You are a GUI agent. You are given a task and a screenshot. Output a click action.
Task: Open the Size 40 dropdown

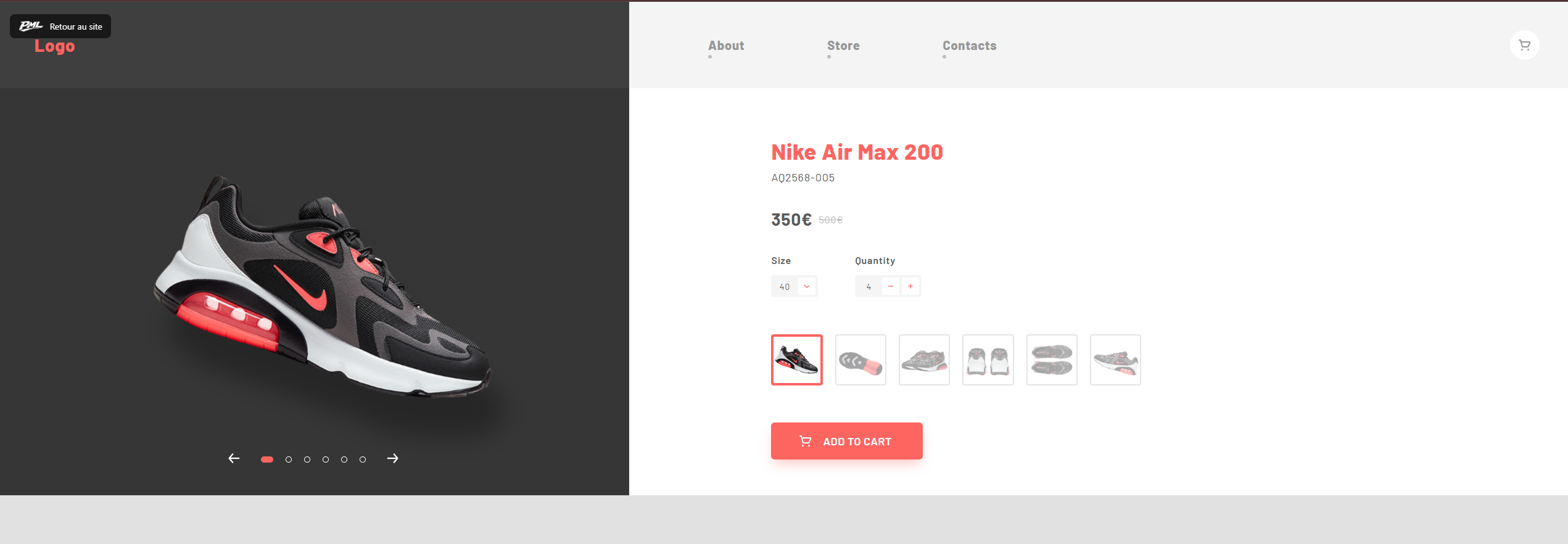794,286
